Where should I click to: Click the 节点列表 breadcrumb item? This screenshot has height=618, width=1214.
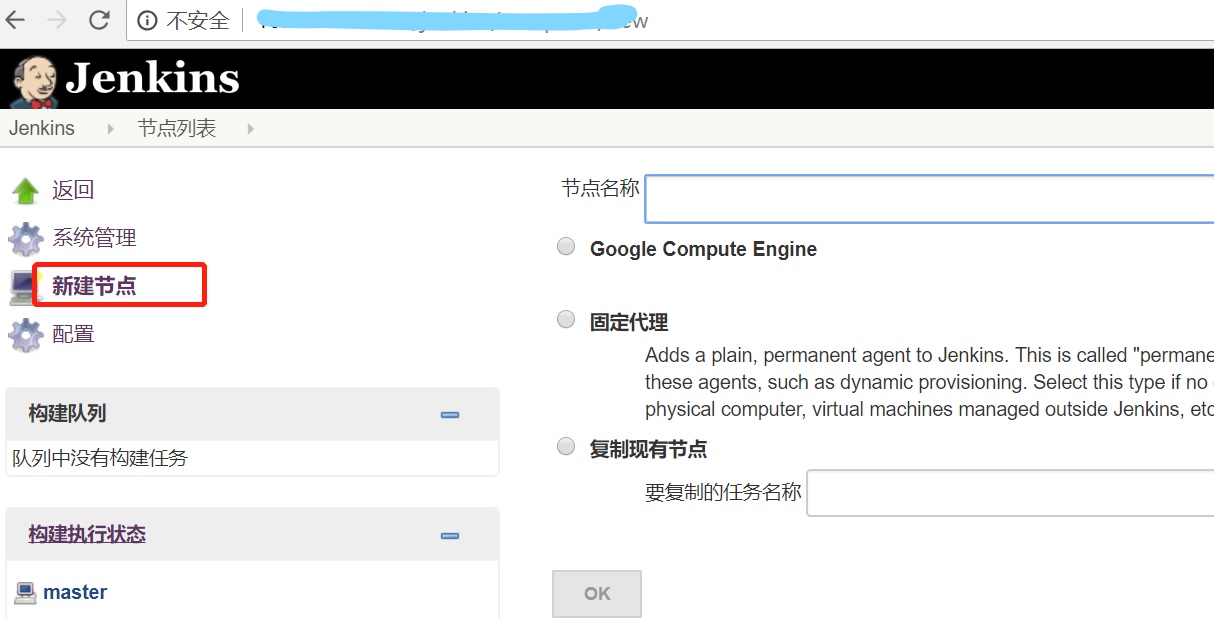[177, 128]
